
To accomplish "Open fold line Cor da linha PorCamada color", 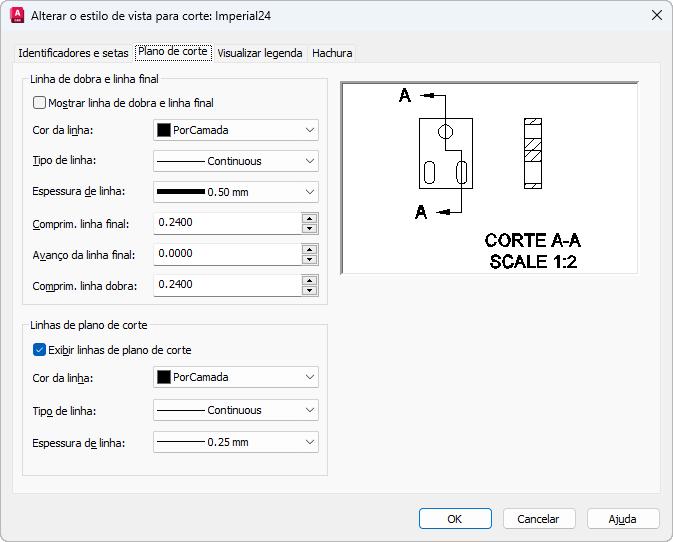I will point(235,130).
